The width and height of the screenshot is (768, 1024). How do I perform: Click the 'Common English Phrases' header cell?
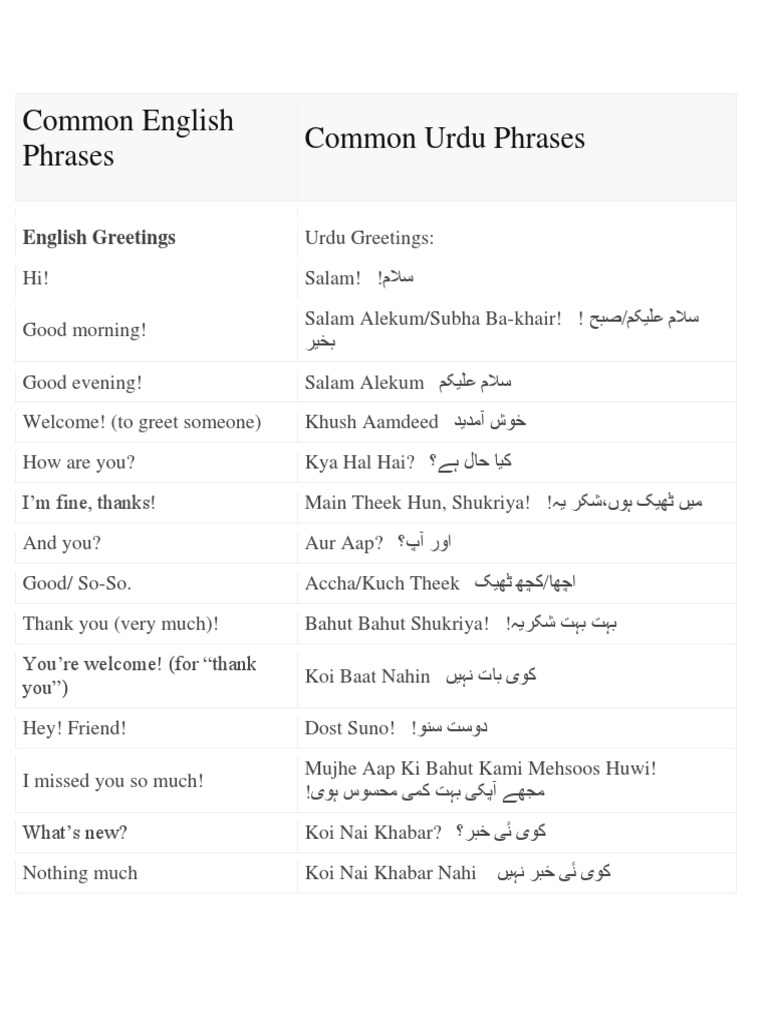click(128, 138)
